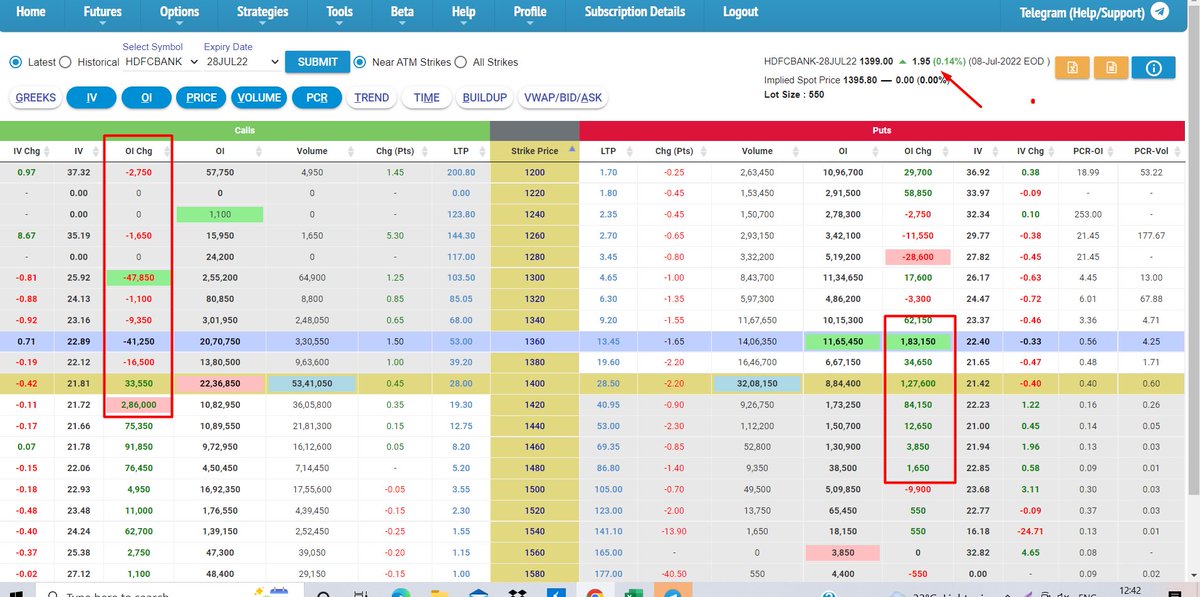Sort Calls side by OI Chg arrows

(167, 151)
